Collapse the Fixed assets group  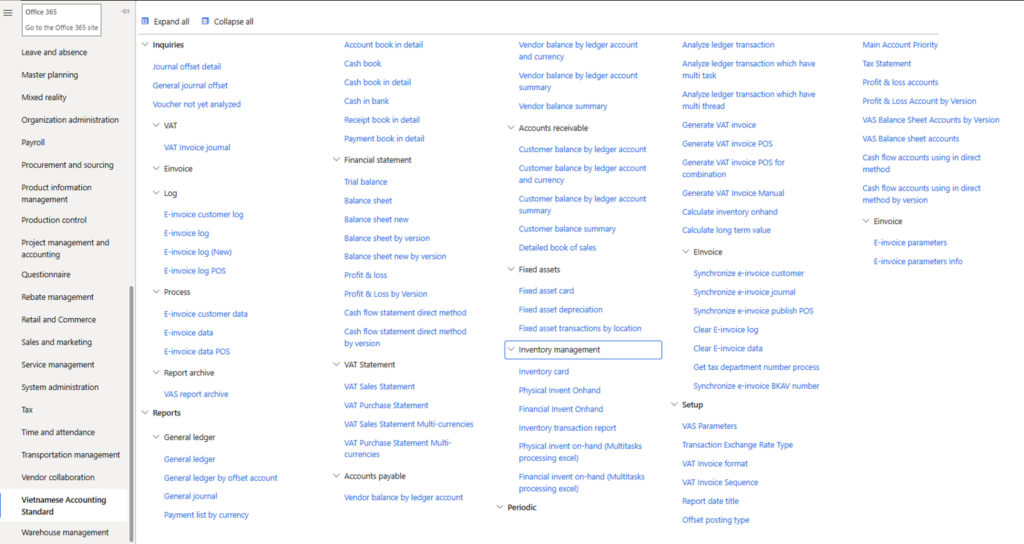511,269
